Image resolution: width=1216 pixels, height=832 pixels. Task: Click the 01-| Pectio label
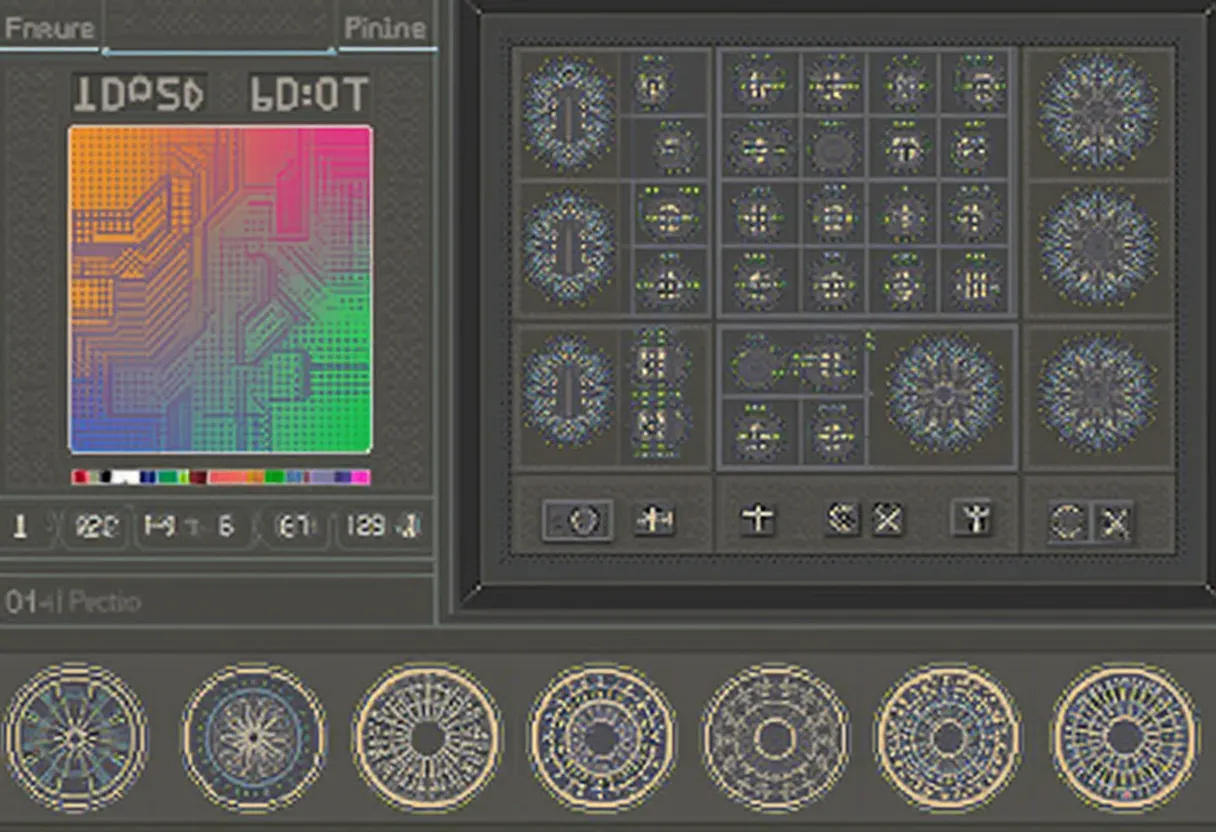coord(74,602)
